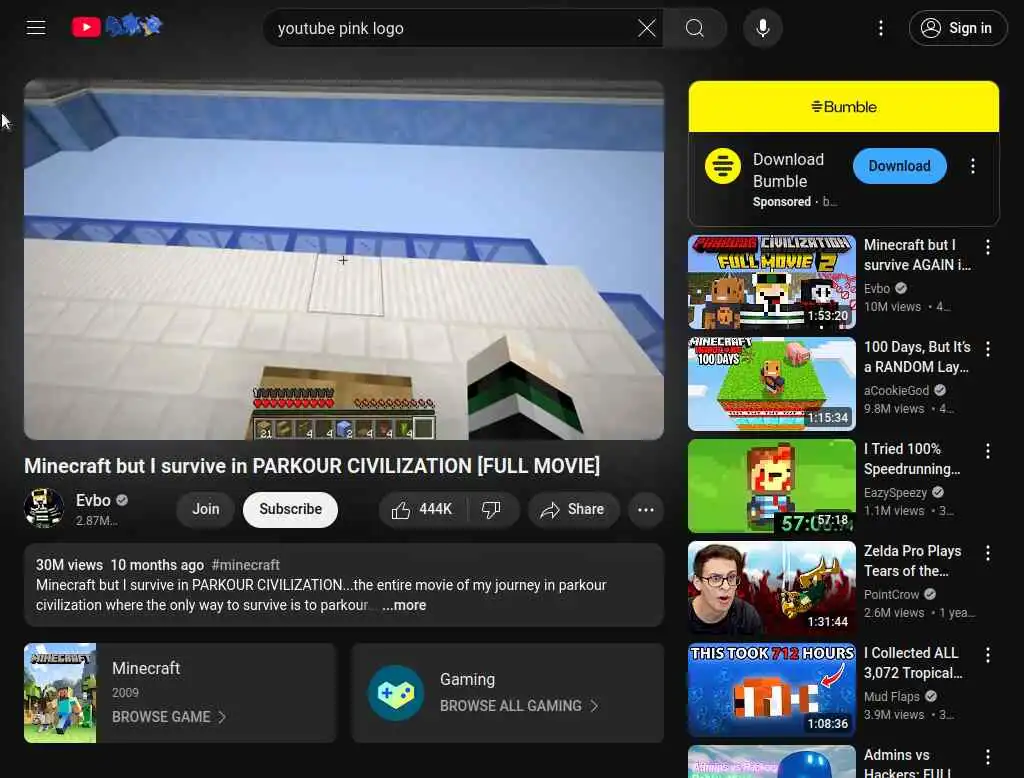Open menu for 'Minecraft but I survive AGAIN'
The height and width of the screenshot is (778, 1024).
pos(987,247)
